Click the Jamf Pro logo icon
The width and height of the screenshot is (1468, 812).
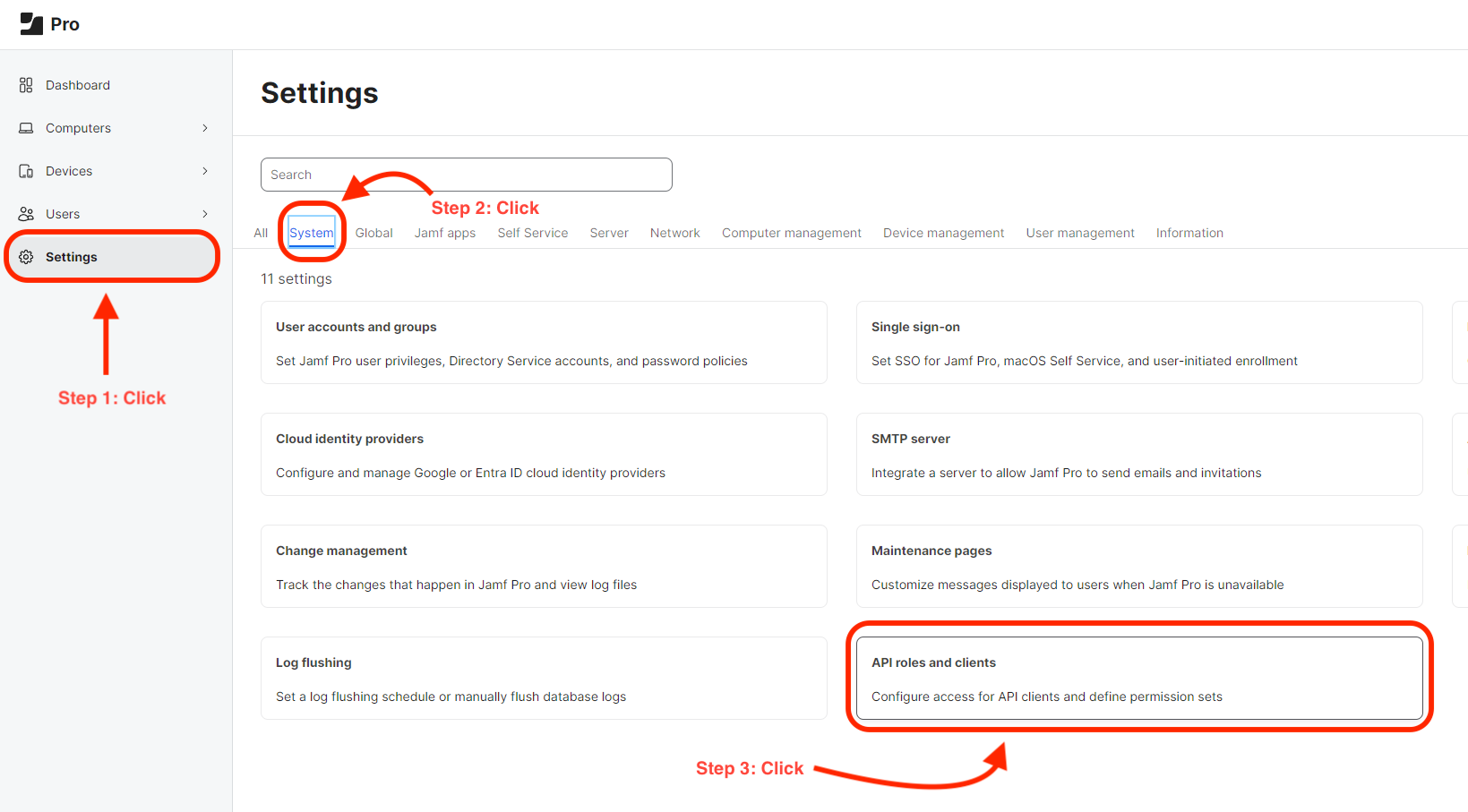pos(31,24)
